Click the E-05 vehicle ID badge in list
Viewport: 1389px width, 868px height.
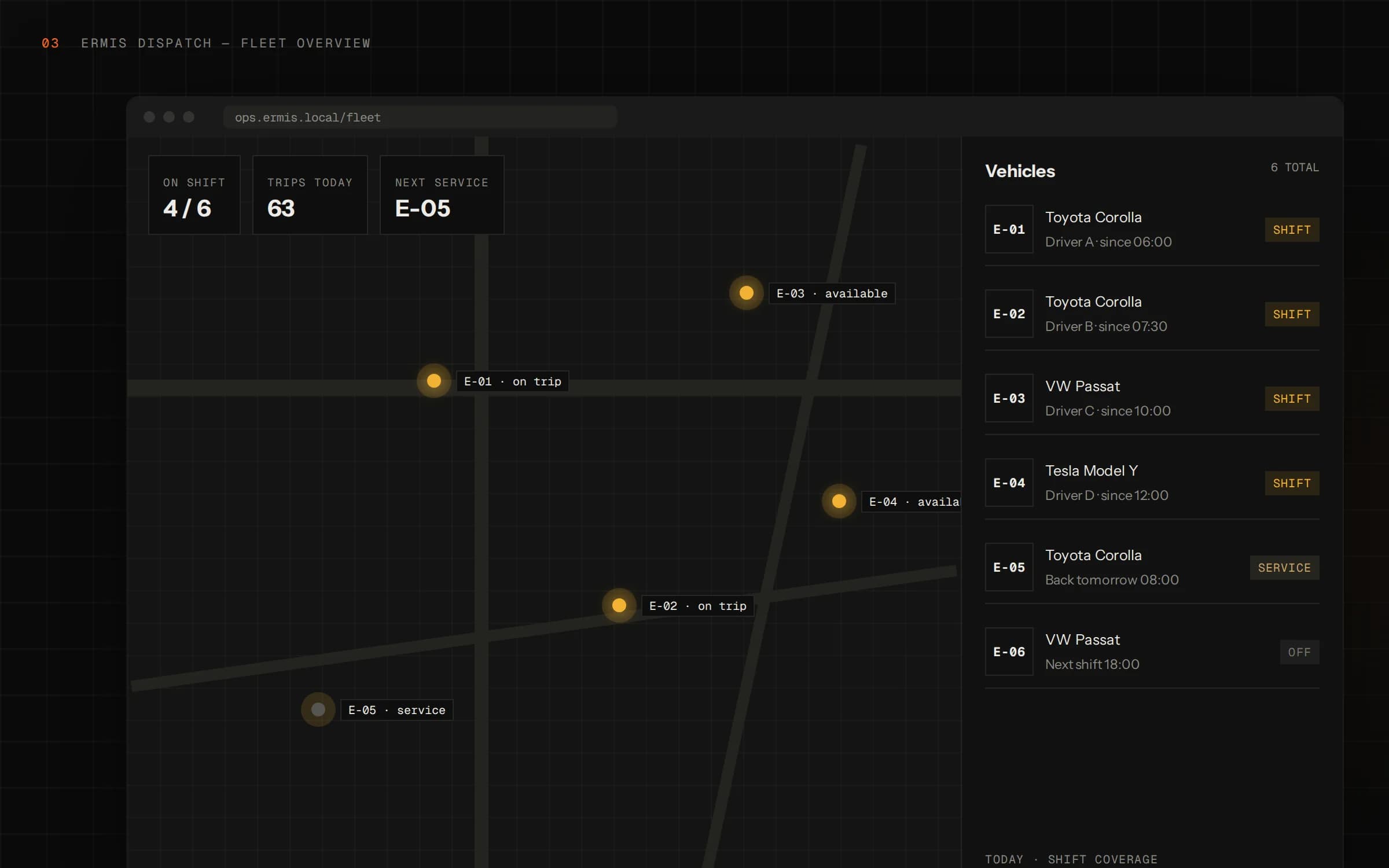click(1009, 567)
